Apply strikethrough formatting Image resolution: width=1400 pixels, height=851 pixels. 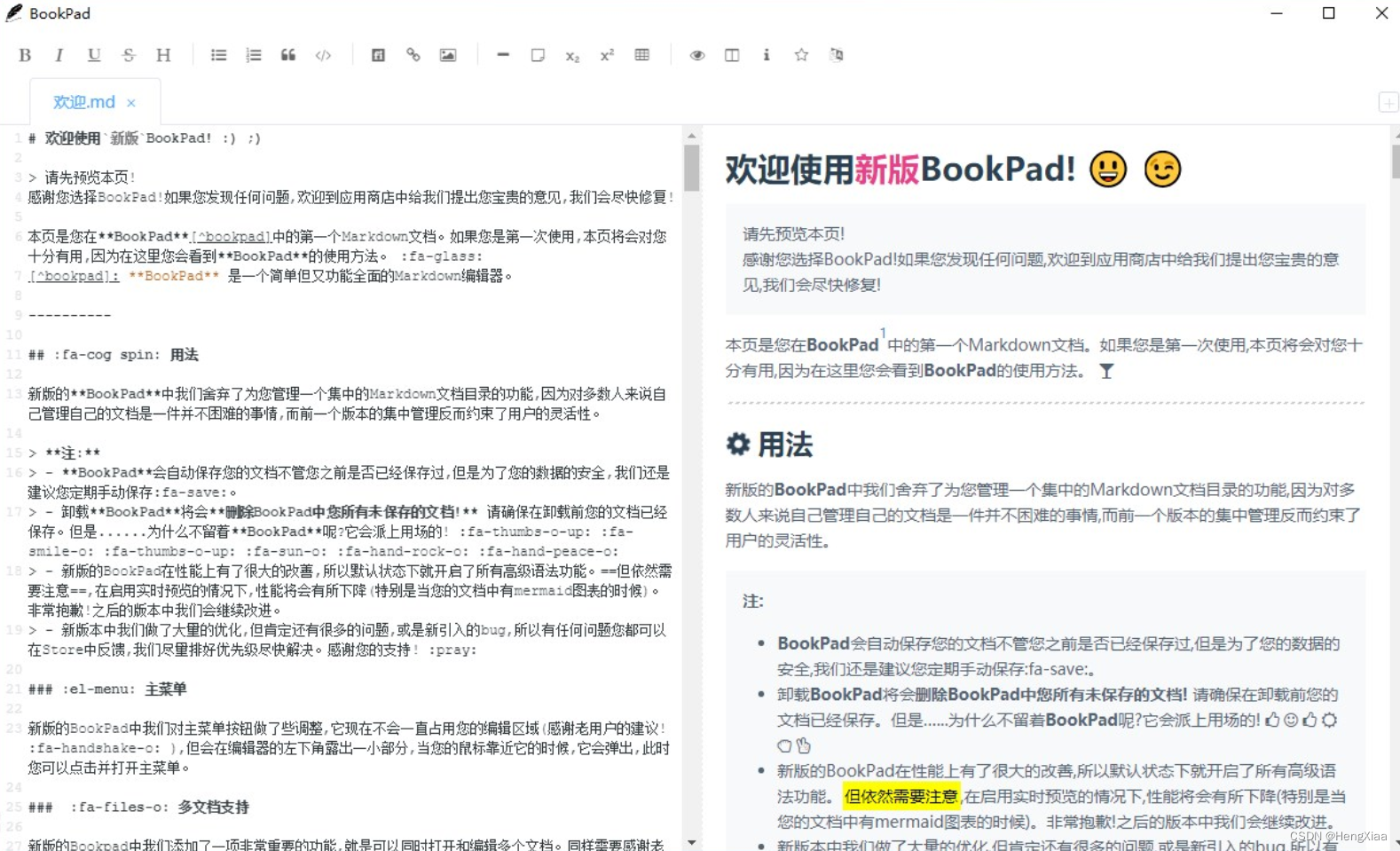[x=129, y=55]
